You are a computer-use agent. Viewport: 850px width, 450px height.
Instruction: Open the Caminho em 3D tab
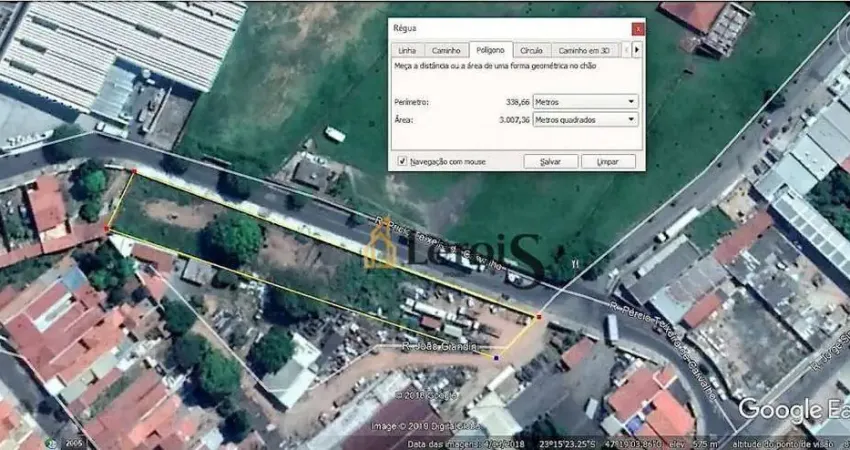(x=584, y=50)
